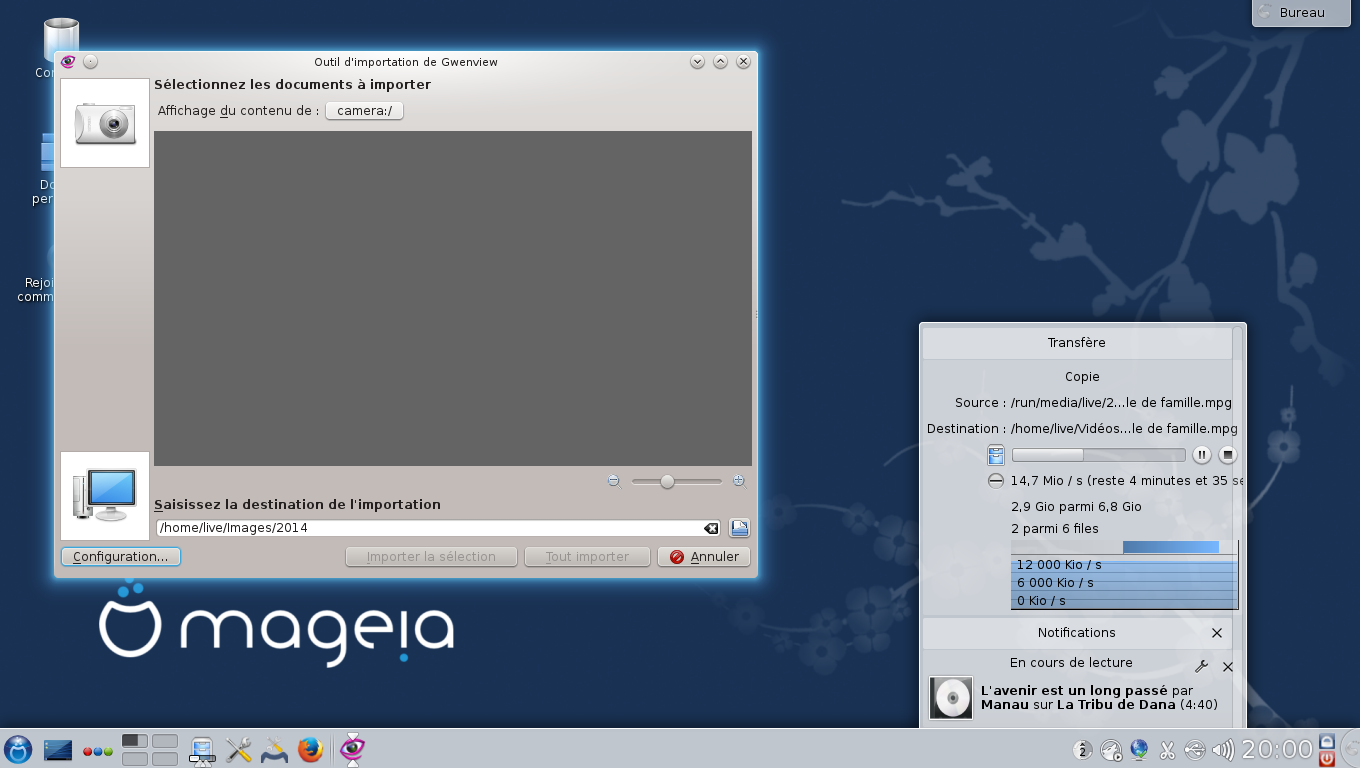Close the Notifications section

(x=1217, y=633)
